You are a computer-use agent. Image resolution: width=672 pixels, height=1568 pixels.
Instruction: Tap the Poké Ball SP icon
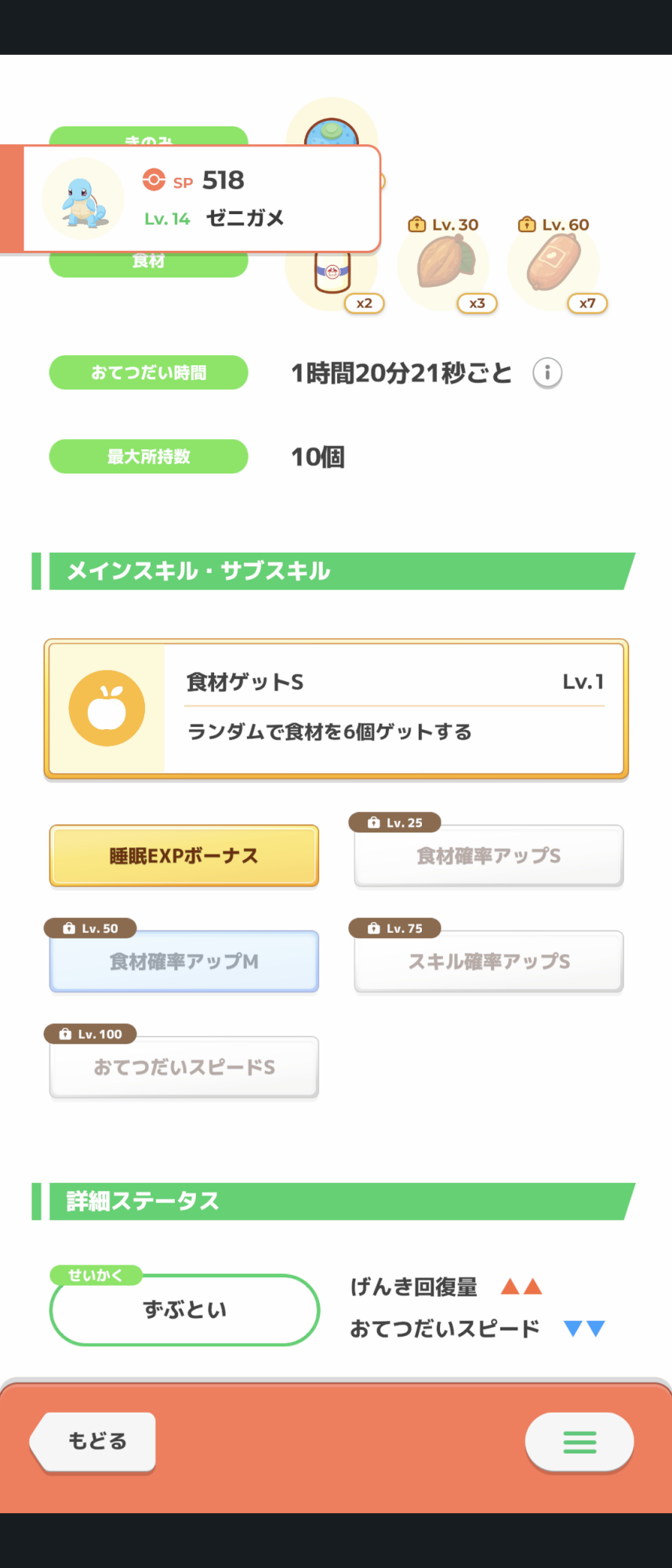click(x=154, y=180)
